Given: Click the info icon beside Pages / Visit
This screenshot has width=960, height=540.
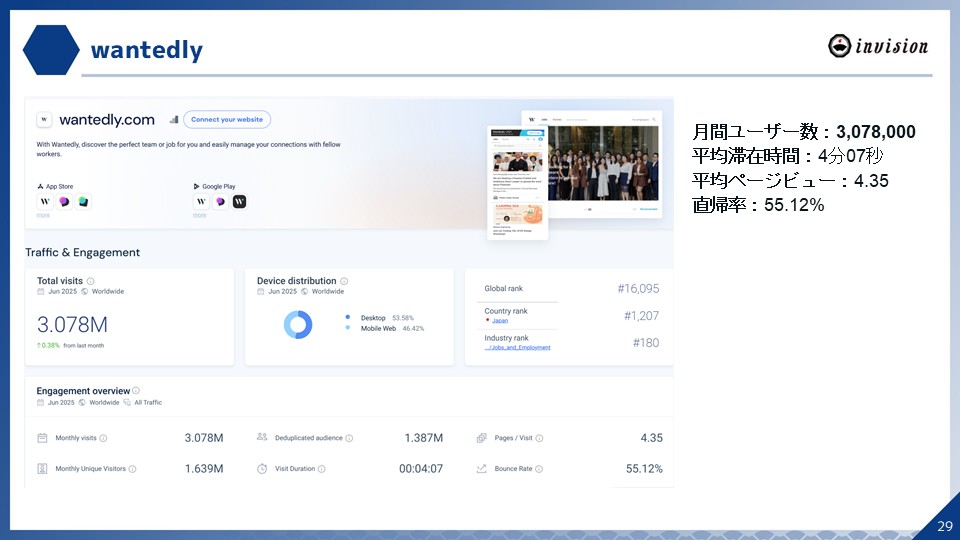Looking at the screenshot, I should (x=539, y=438).
